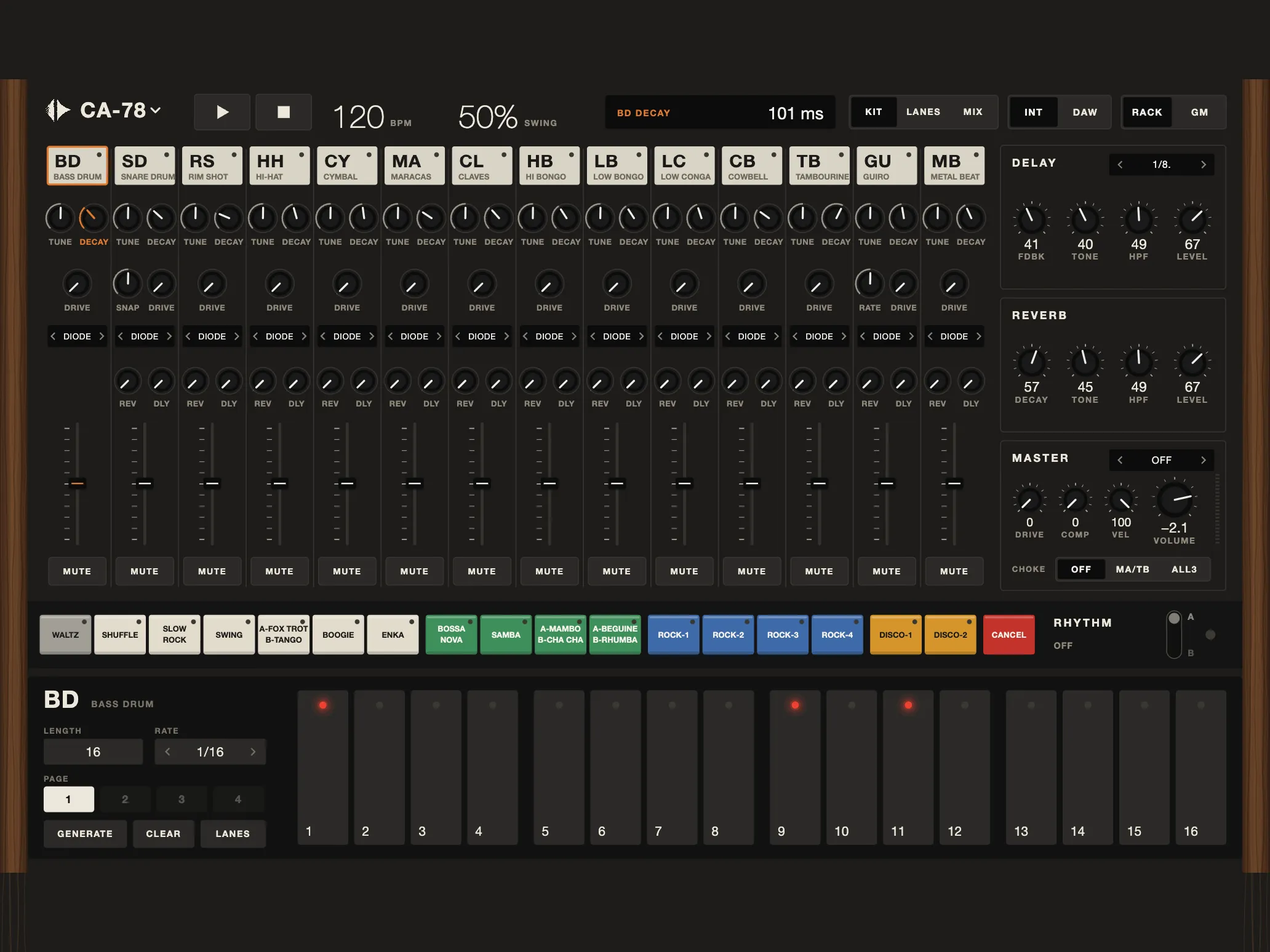Click next arrow on Rate 1/16 selector
The width and height of the screenshot is (1270, 952).
click(253, 752)
